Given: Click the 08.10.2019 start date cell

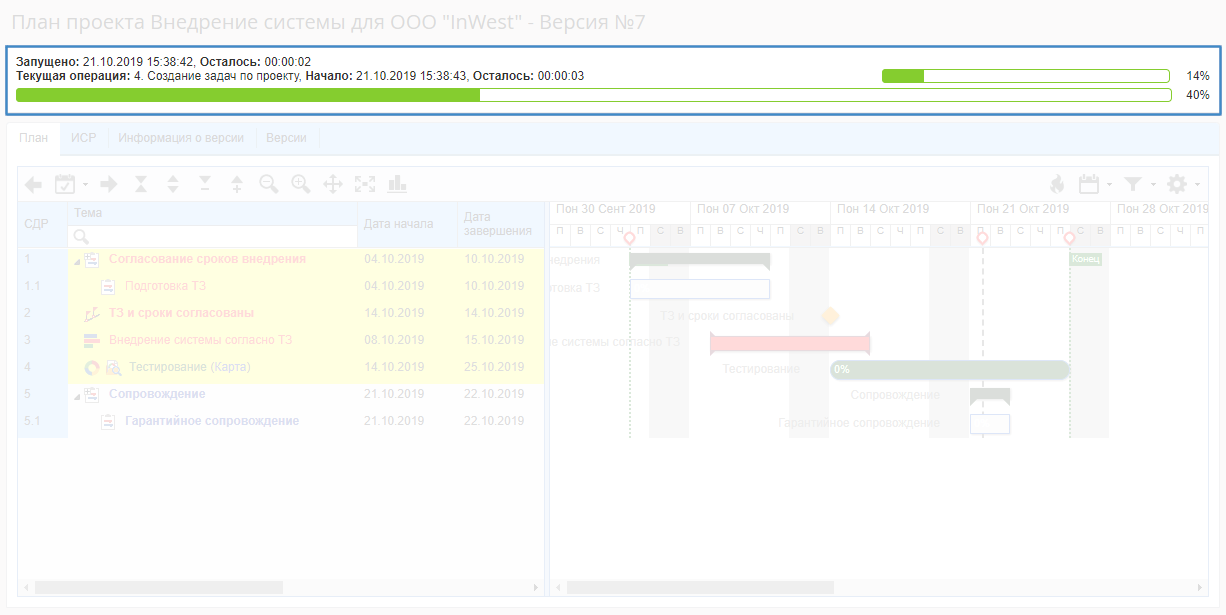Looking at the screenshot, I should pos(394,340).
